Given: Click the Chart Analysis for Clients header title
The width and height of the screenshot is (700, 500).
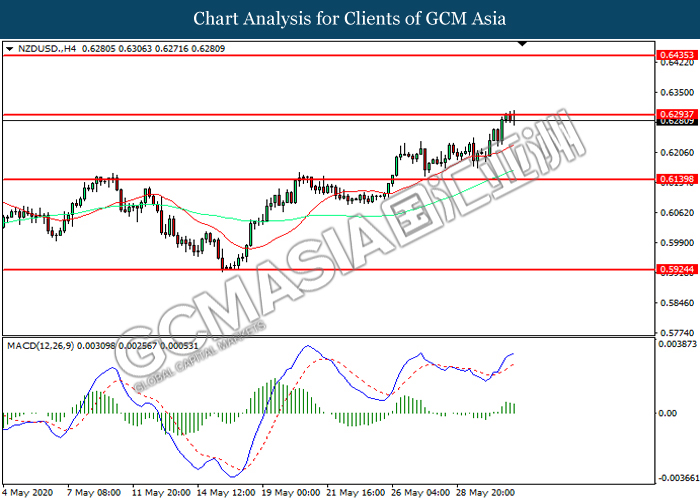Looking at the screenshot, I should [350, 19].
